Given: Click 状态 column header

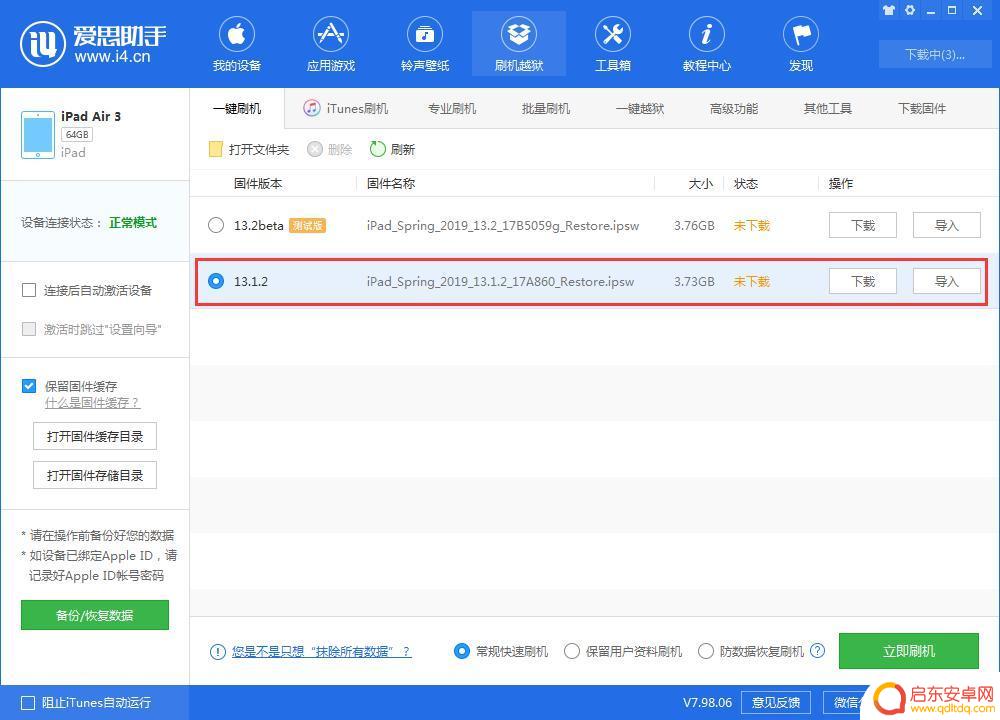Looking at the screenshot, I should (x=746, y=184).
